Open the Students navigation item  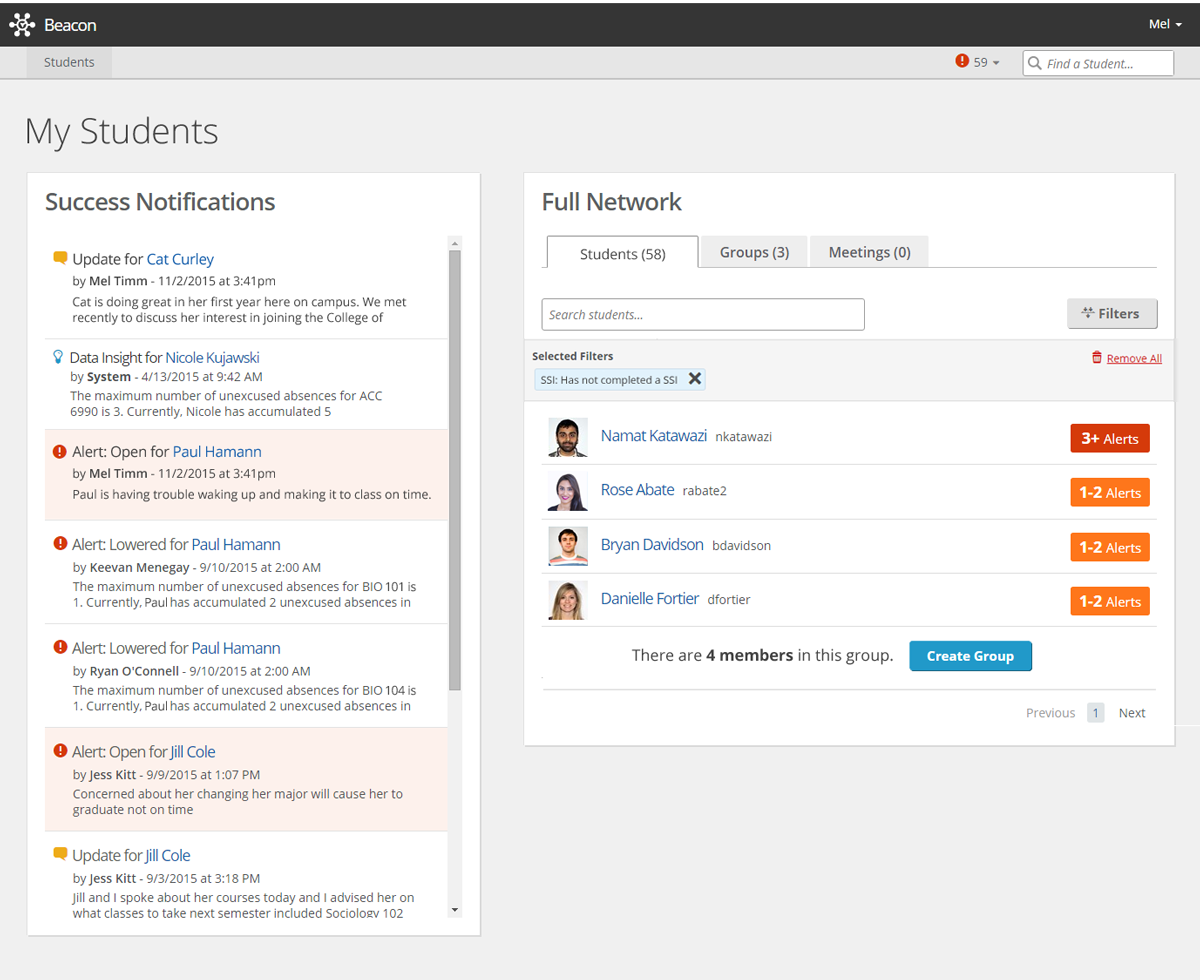[x=69, y=62]
